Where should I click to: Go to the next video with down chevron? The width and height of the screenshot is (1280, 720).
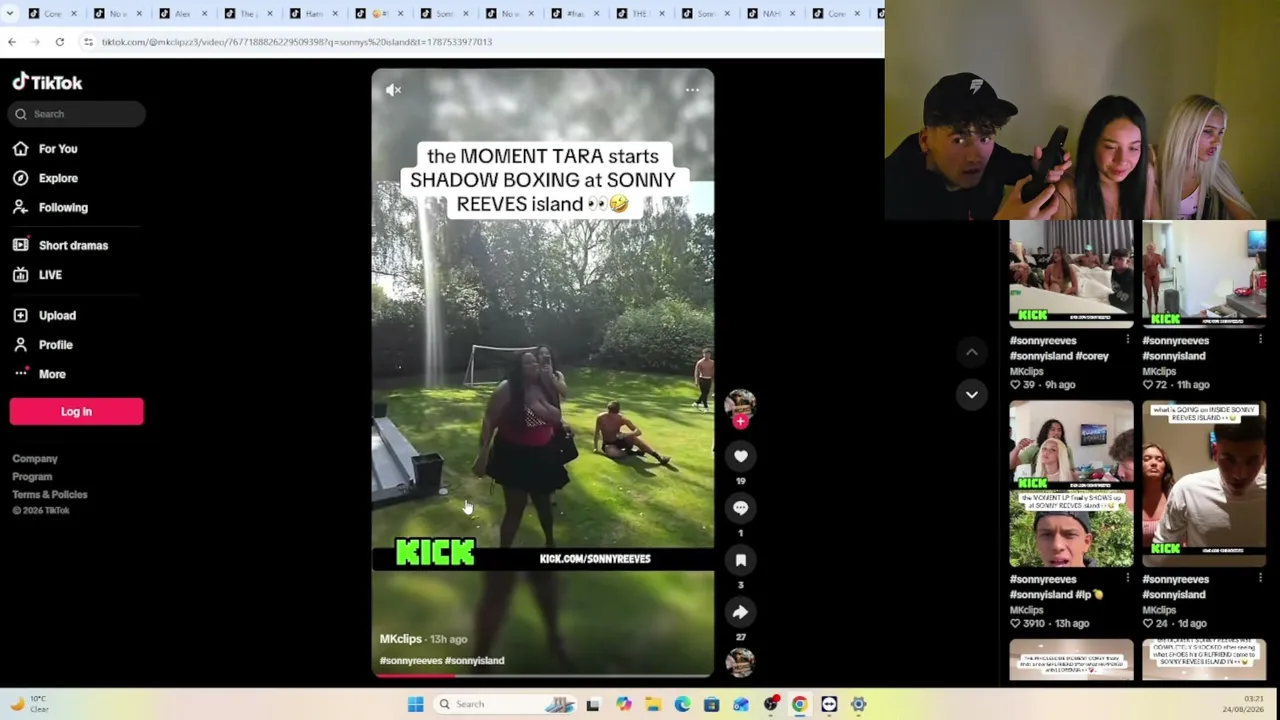point(971,394)
